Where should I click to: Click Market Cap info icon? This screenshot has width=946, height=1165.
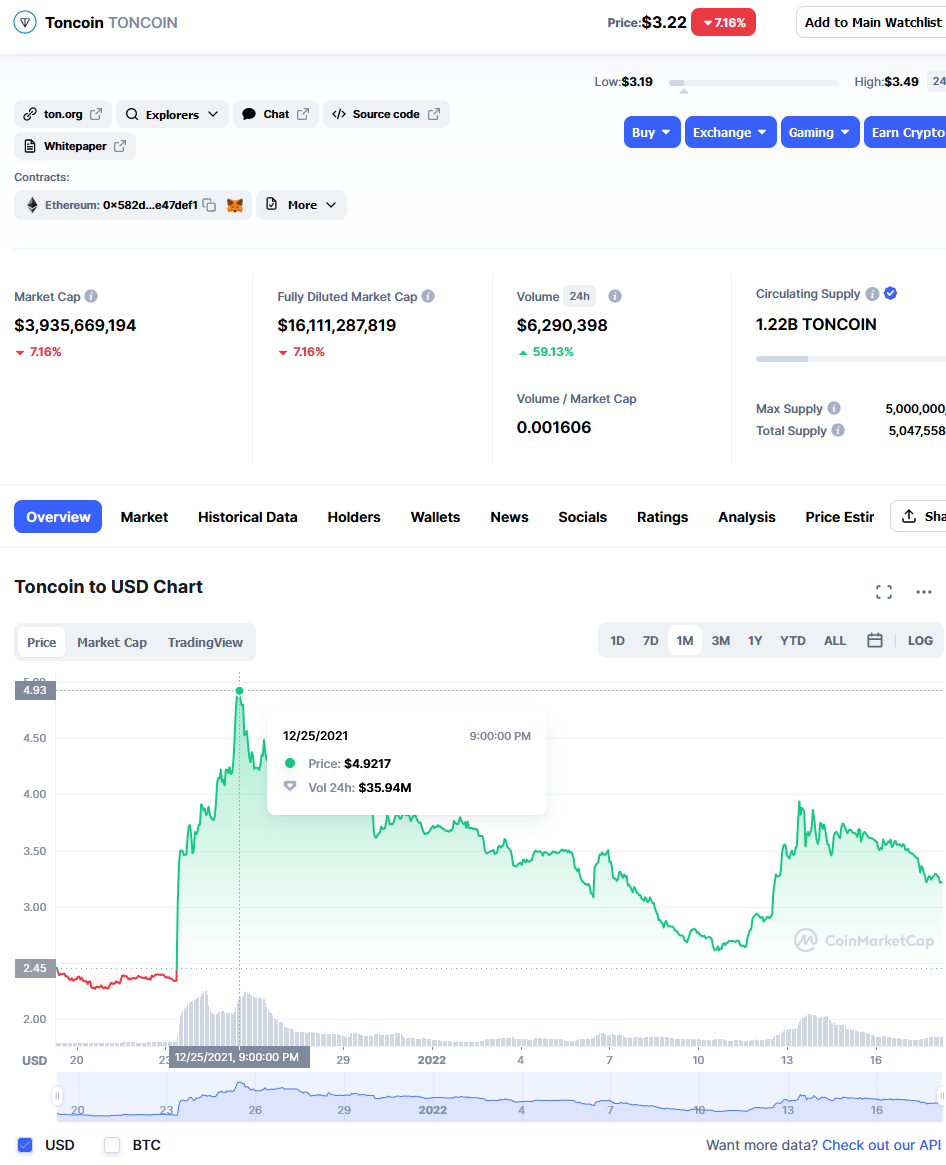click(x=91, y=297)
